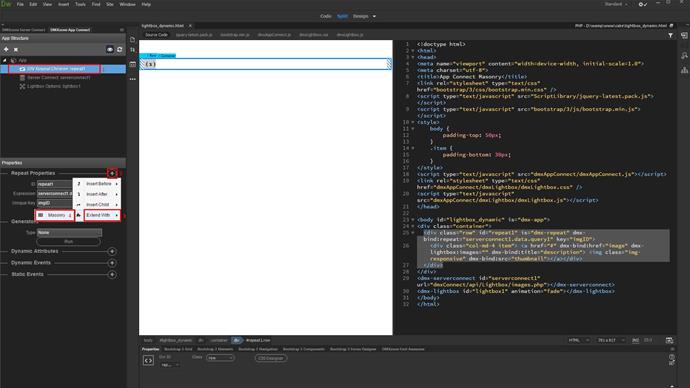Image resolution: width=690 pixels, height=388 pixels.
Task: Open the Standard workspace dropdown
Action: pos(616,4)
